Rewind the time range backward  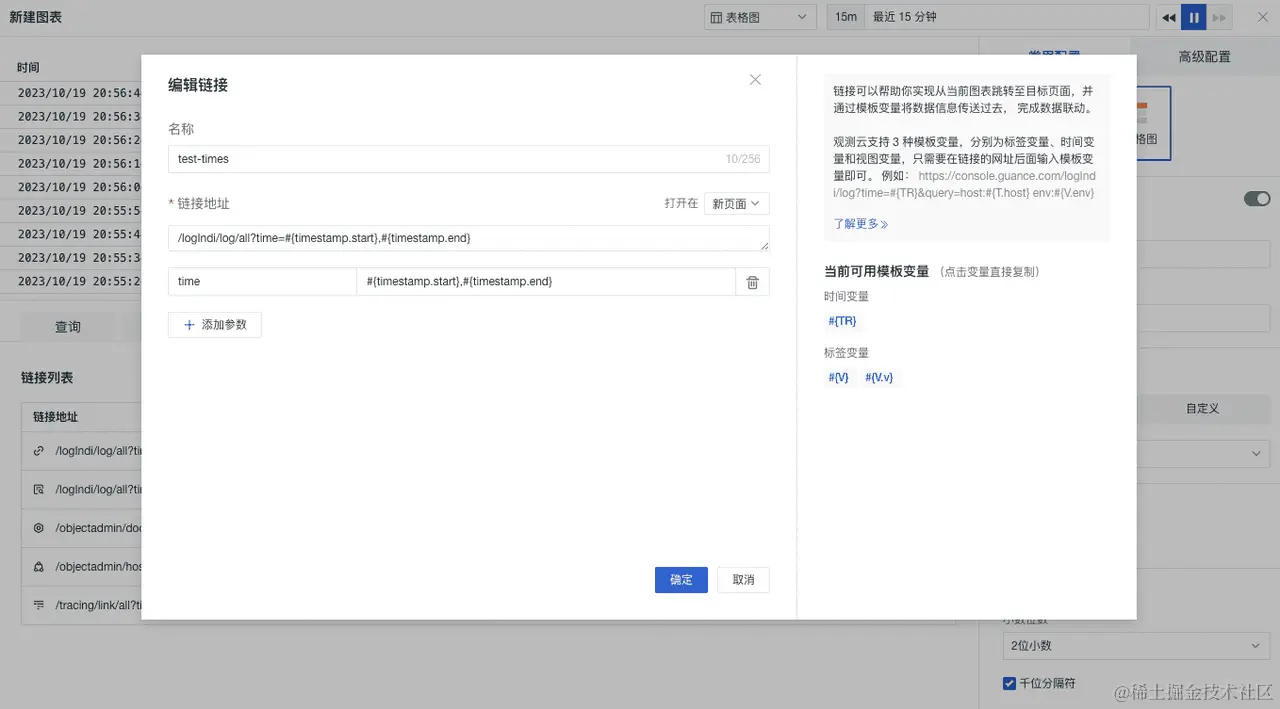pyautogui.click(x=1168, y=17)
